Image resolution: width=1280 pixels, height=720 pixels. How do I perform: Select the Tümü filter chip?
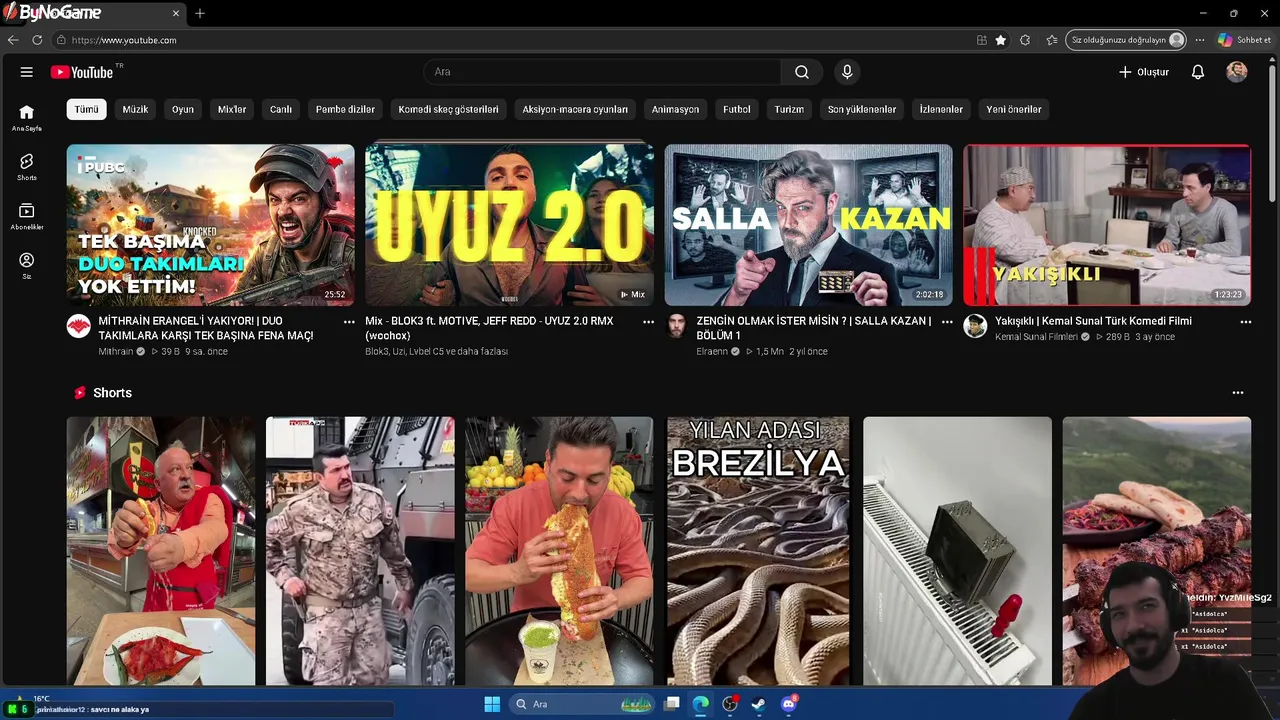87,109
